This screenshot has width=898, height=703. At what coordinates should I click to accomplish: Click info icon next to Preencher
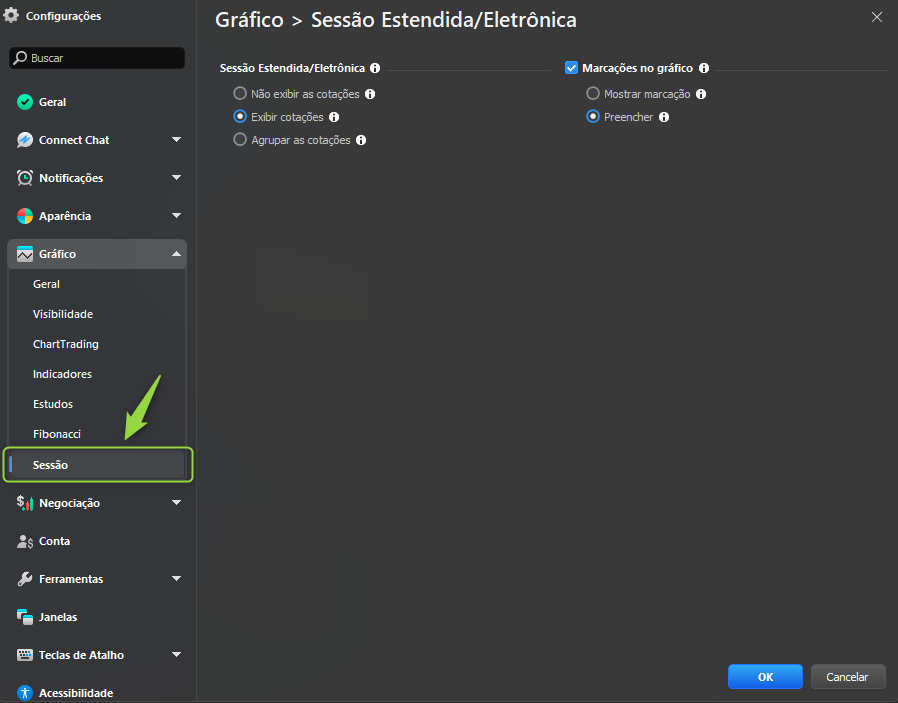[x=664, y=117]
